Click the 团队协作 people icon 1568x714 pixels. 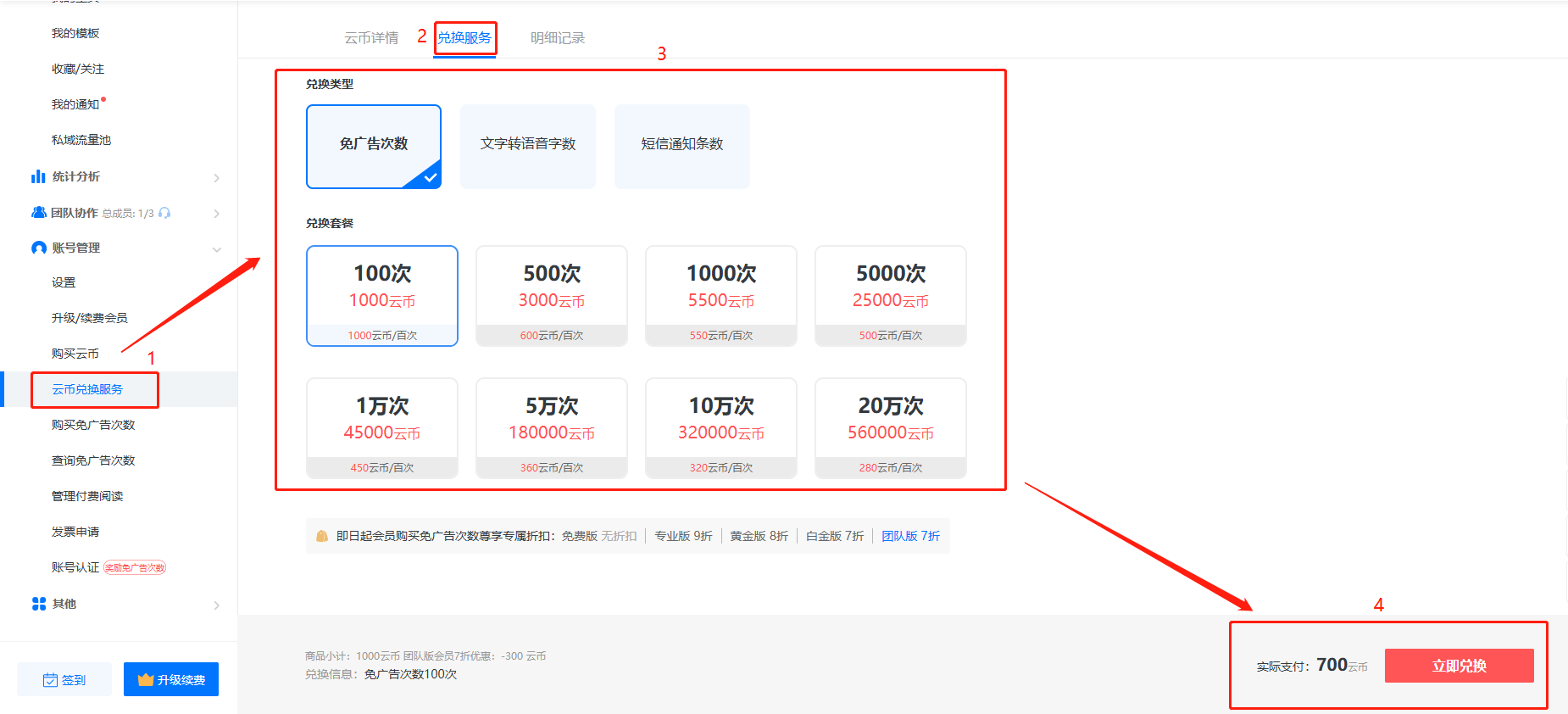39,213
